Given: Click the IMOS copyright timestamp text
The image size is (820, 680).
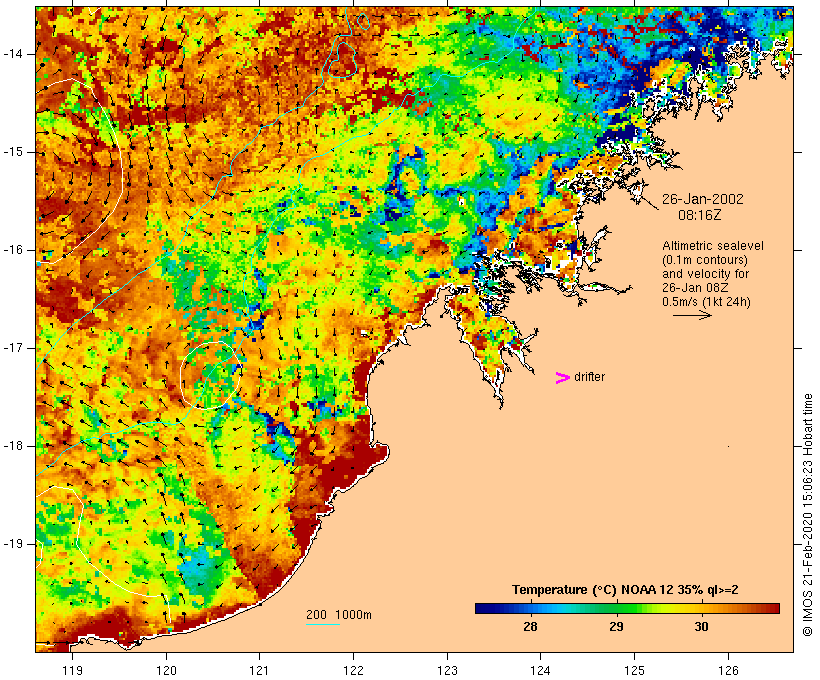Looking at the screenshot, I should pos(807,515).
